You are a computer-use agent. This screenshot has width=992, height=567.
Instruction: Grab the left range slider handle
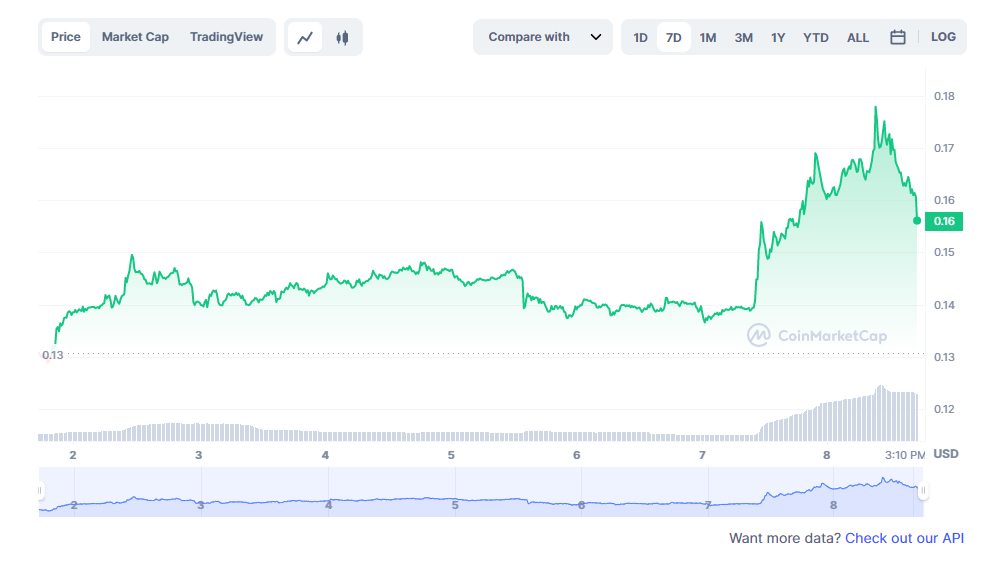(40, 490)
